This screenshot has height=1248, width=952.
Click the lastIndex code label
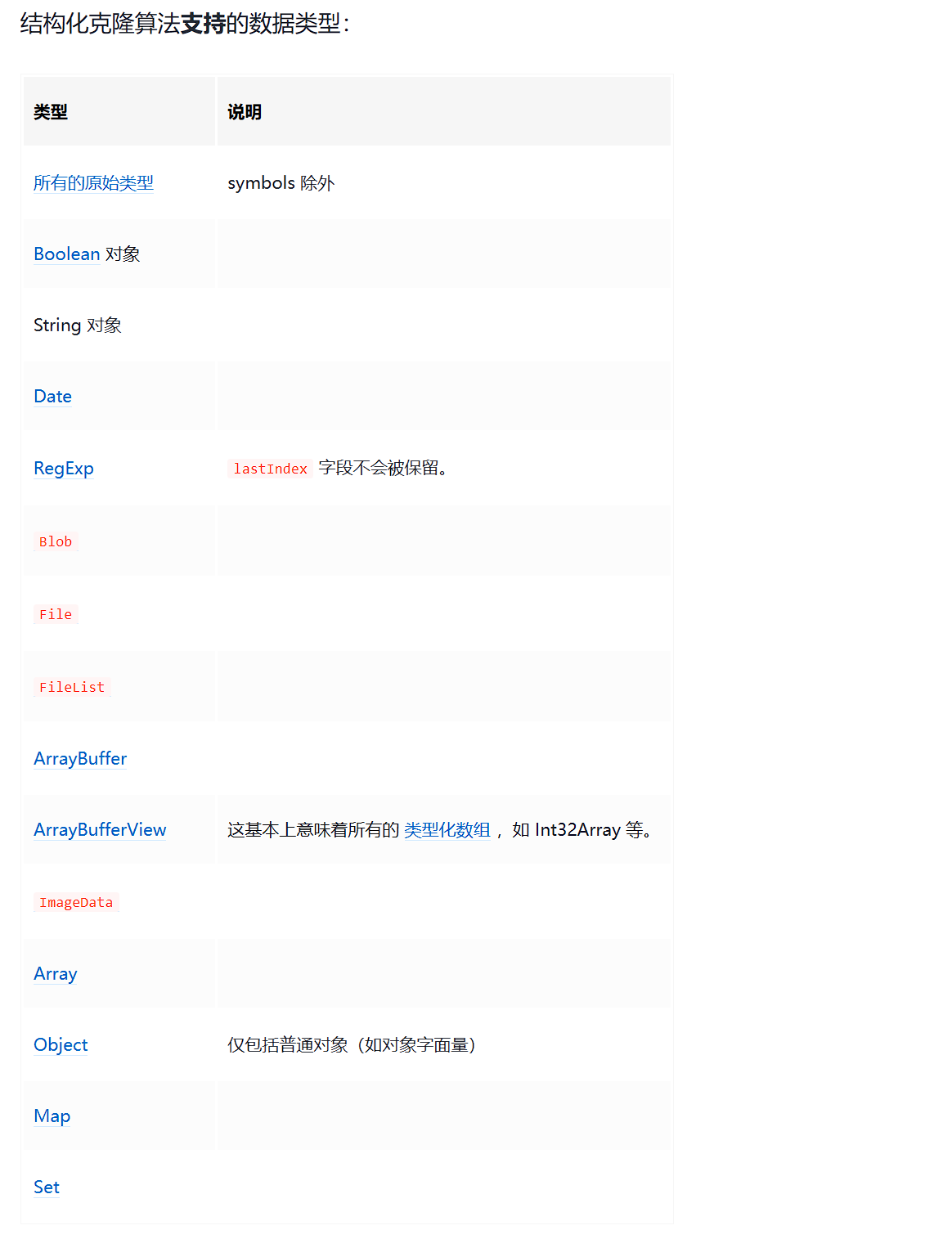click(x=270, y=469)
